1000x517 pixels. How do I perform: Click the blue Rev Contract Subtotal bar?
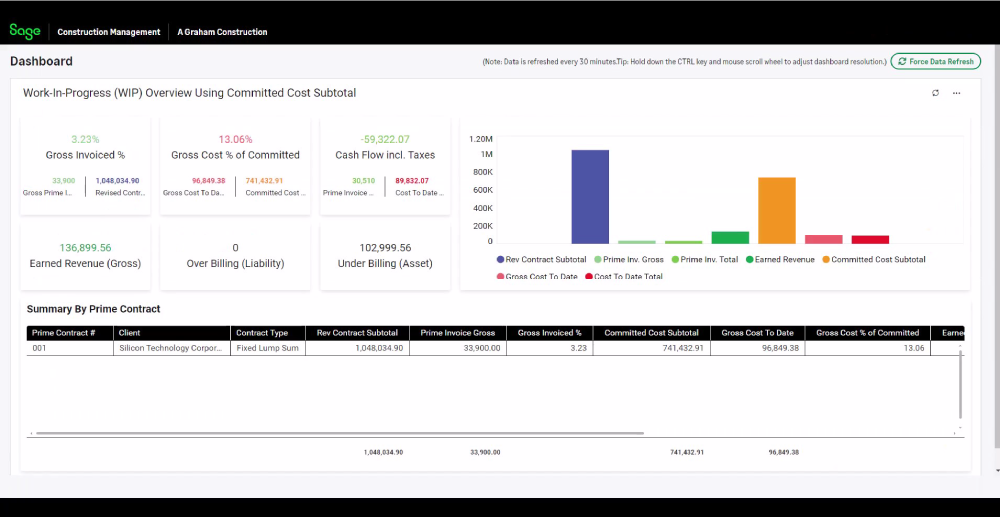pyautogui.click(x=590, y=197)
